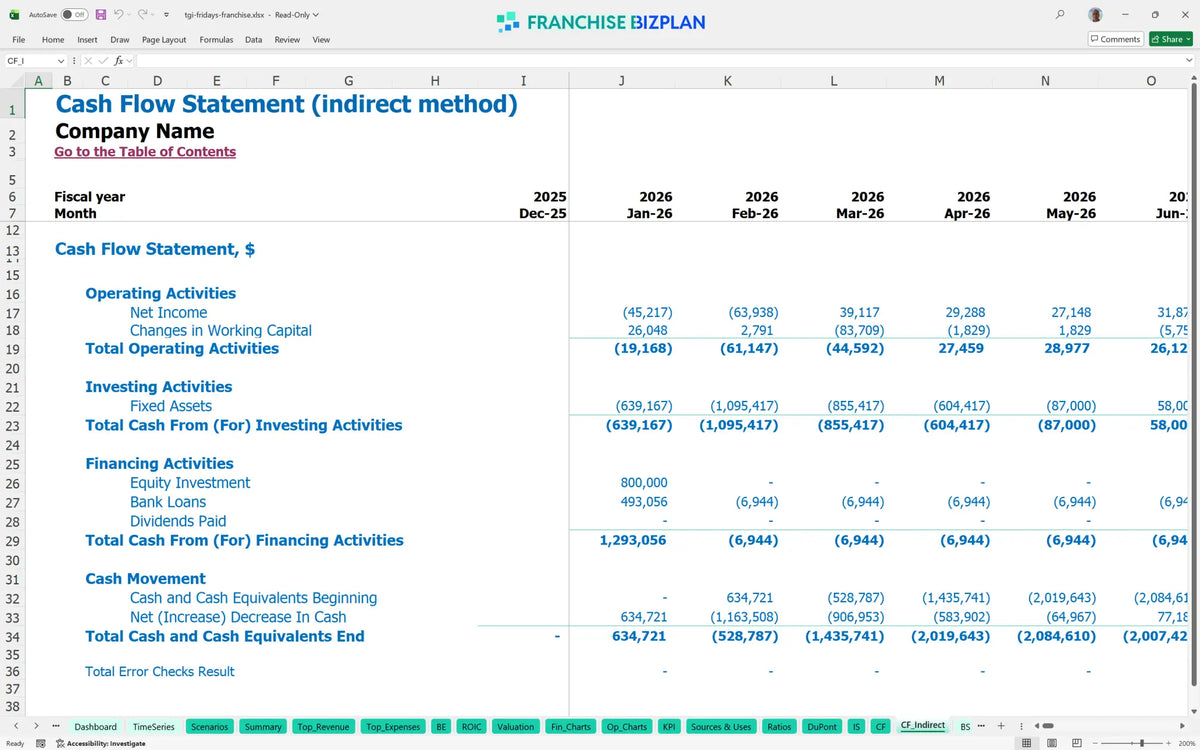Follow the Go to the Table of Contents link
Screen dimensions: 1200x750
[x=145, y=152]
